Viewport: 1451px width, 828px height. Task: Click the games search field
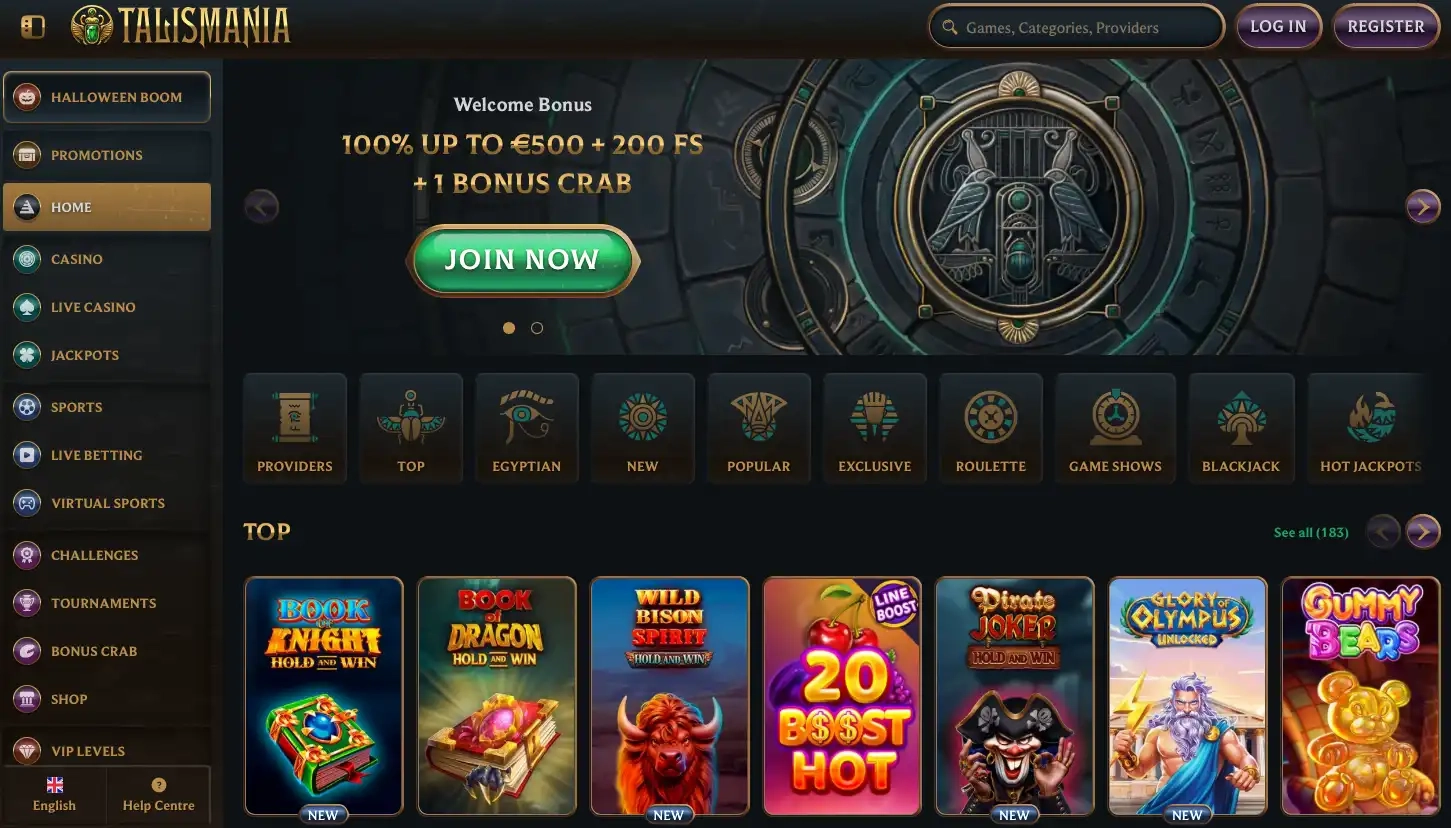1077,27
